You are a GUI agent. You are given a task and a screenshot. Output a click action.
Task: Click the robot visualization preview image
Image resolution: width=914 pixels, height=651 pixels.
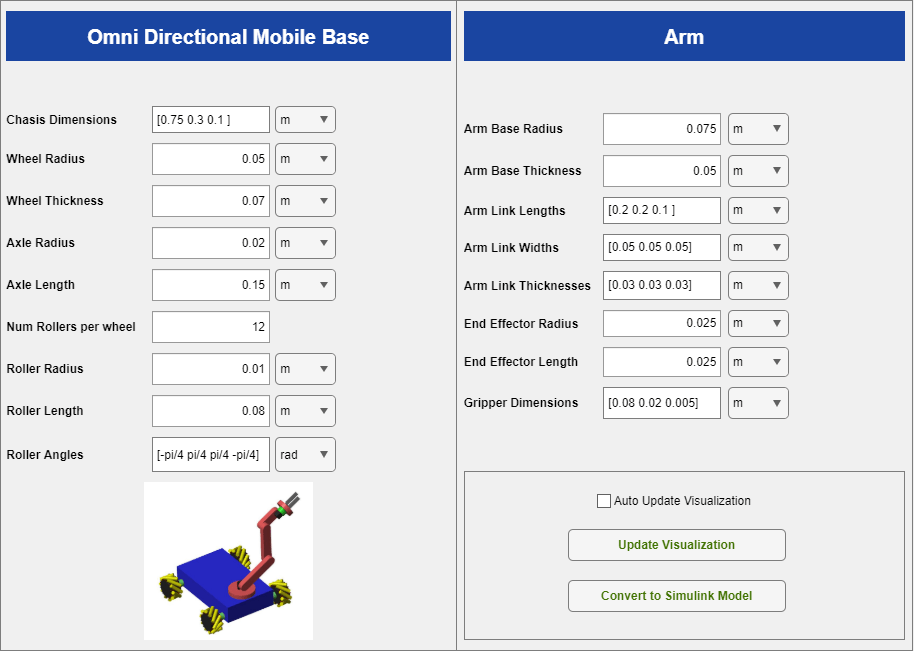(x=228, y=561)
